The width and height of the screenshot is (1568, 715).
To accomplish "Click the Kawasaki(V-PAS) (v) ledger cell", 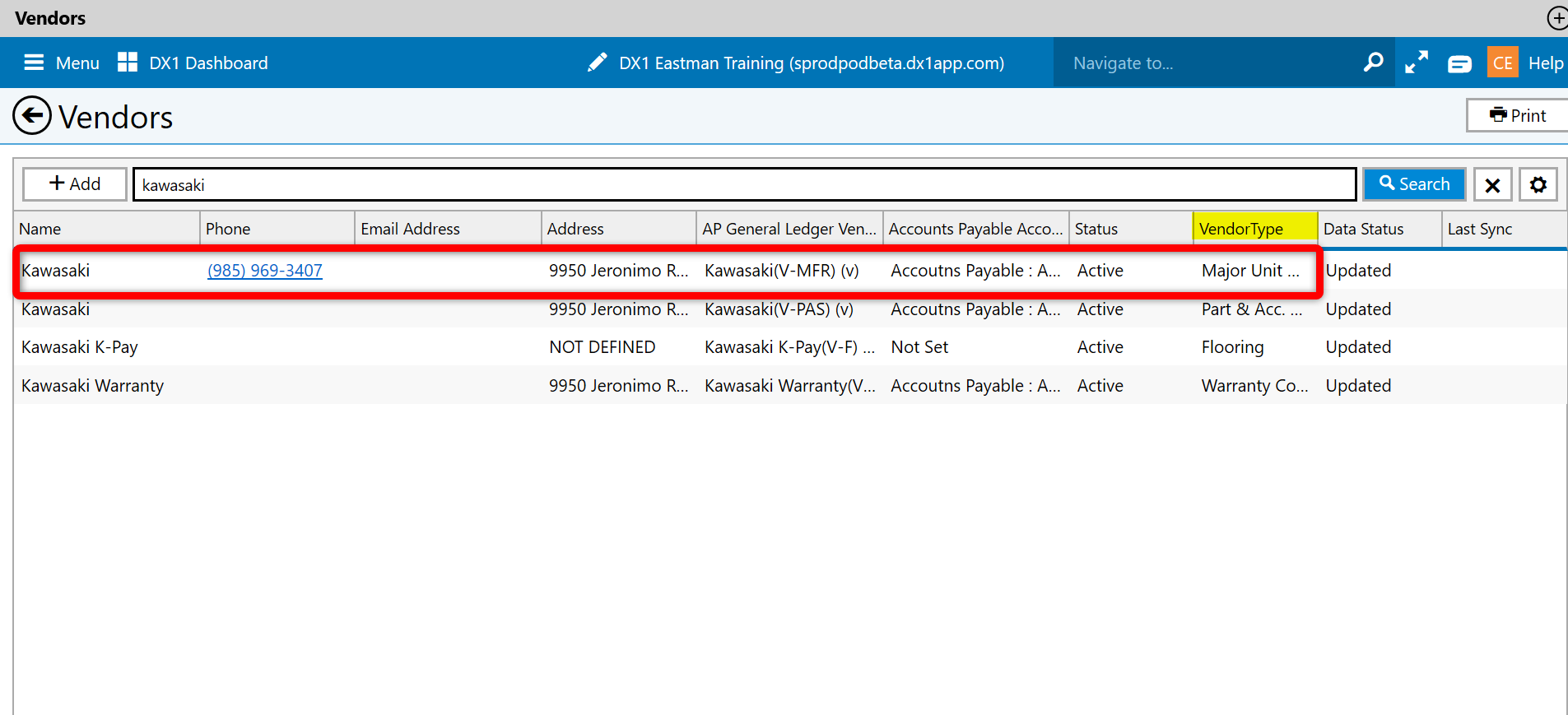I will click(779, 309).
